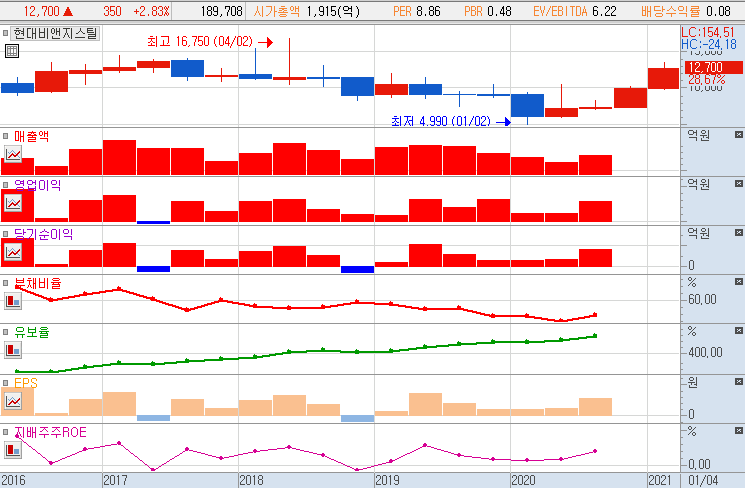Toggle the small square beside 당기순이익
Screen dimensions: 745x488
[x=6, y=234]
